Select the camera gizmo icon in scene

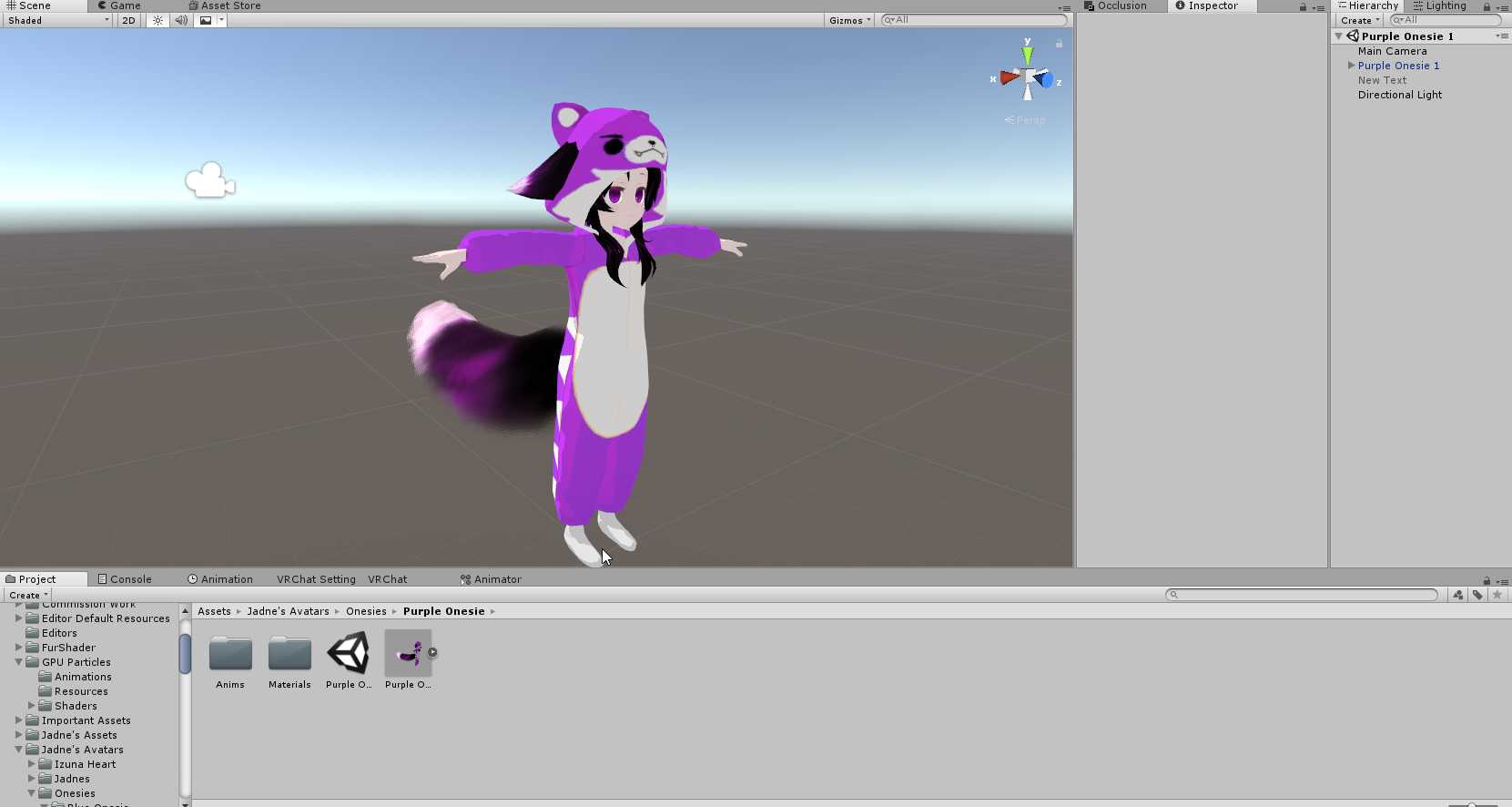(210, 180)
